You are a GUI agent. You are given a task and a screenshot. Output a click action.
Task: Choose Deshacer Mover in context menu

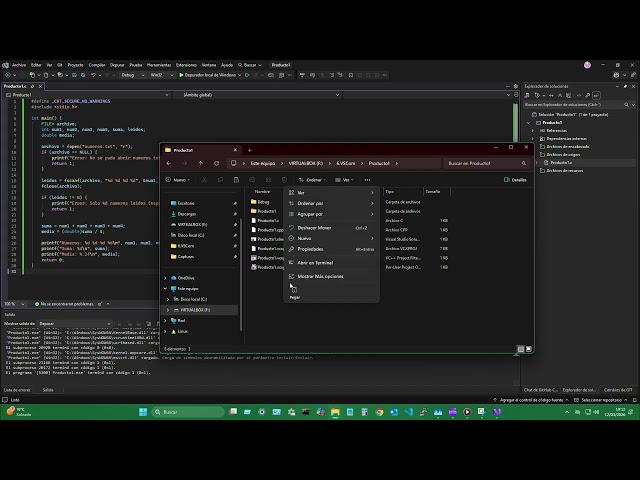click(x=331, y=228)
